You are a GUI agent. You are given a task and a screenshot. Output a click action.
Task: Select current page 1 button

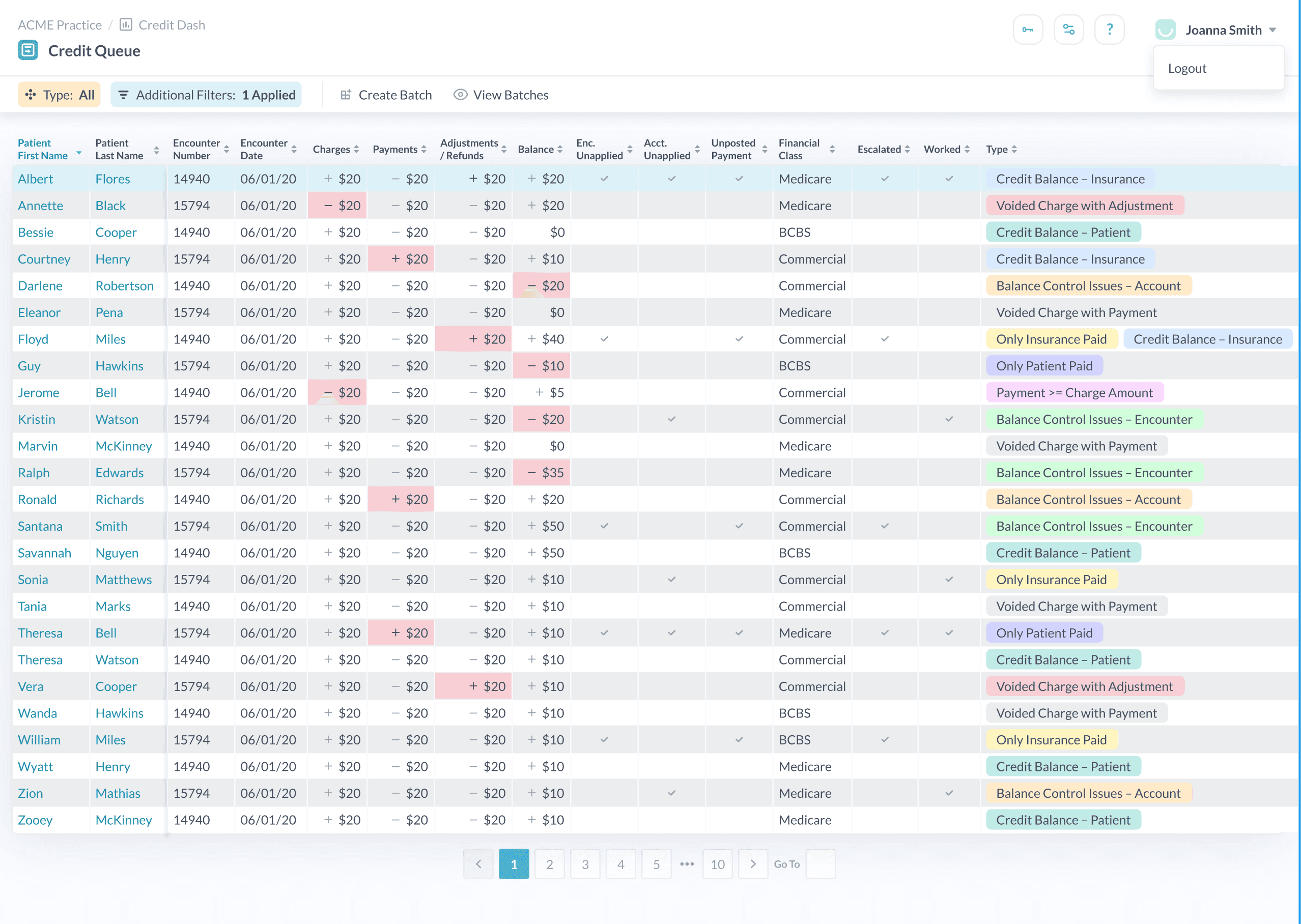click(x=514, y=863)
